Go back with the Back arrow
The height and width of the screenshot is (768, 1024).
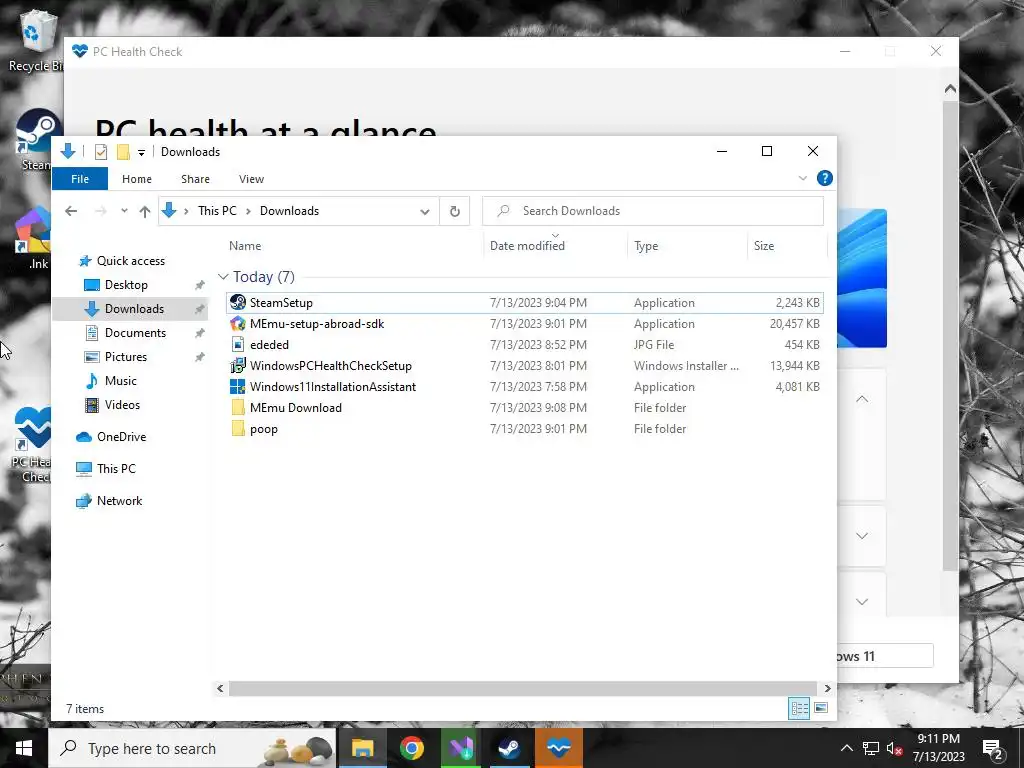pyautogui.click(x=71, y=211)
